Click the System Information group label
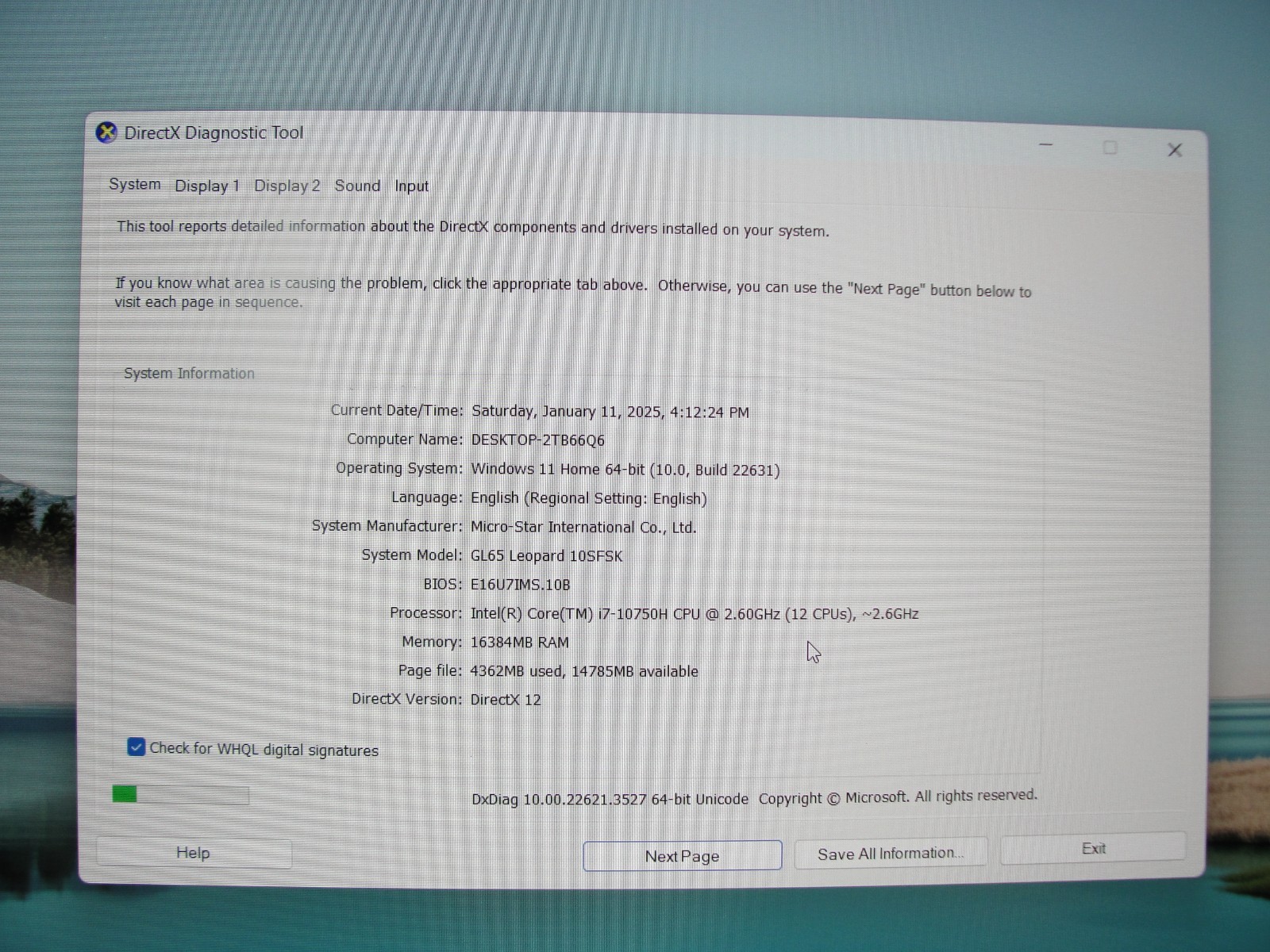Screen dimensions: 1270x952 coord(189,374)
